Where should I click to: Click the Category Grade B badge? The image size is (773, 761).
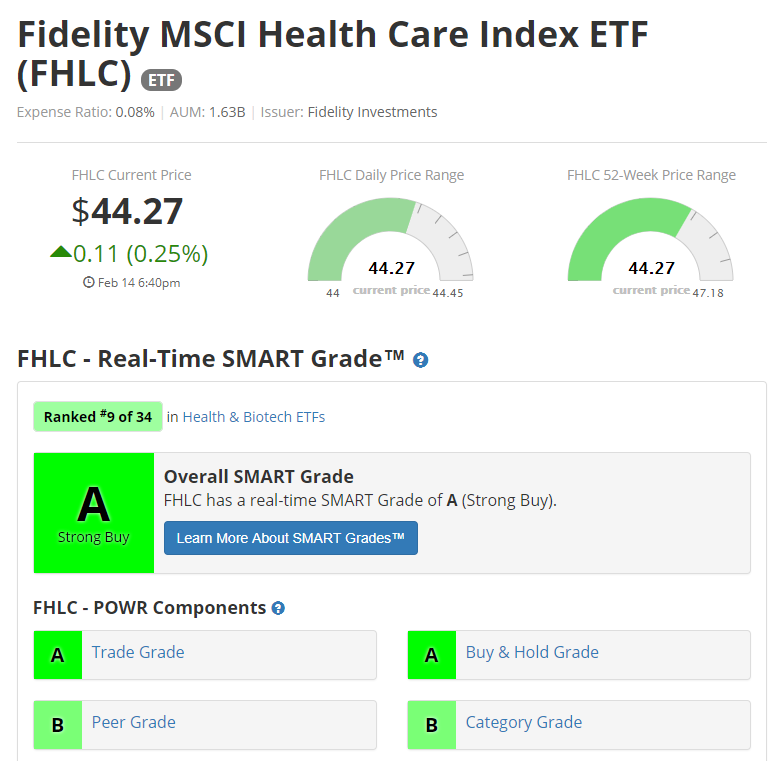432,725
